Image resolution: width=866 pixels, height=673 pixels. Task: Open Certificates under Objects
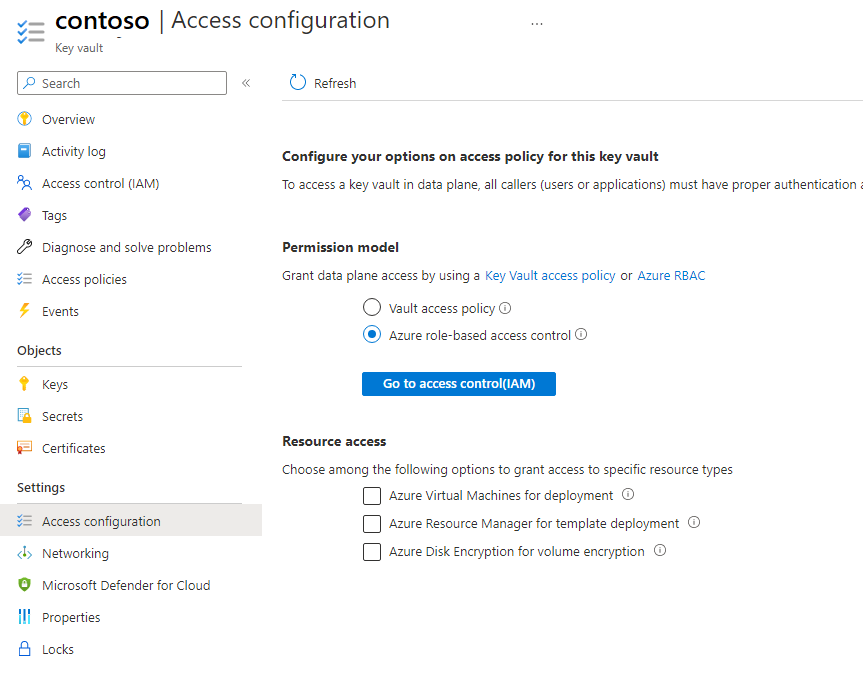(x=73, y=448)
